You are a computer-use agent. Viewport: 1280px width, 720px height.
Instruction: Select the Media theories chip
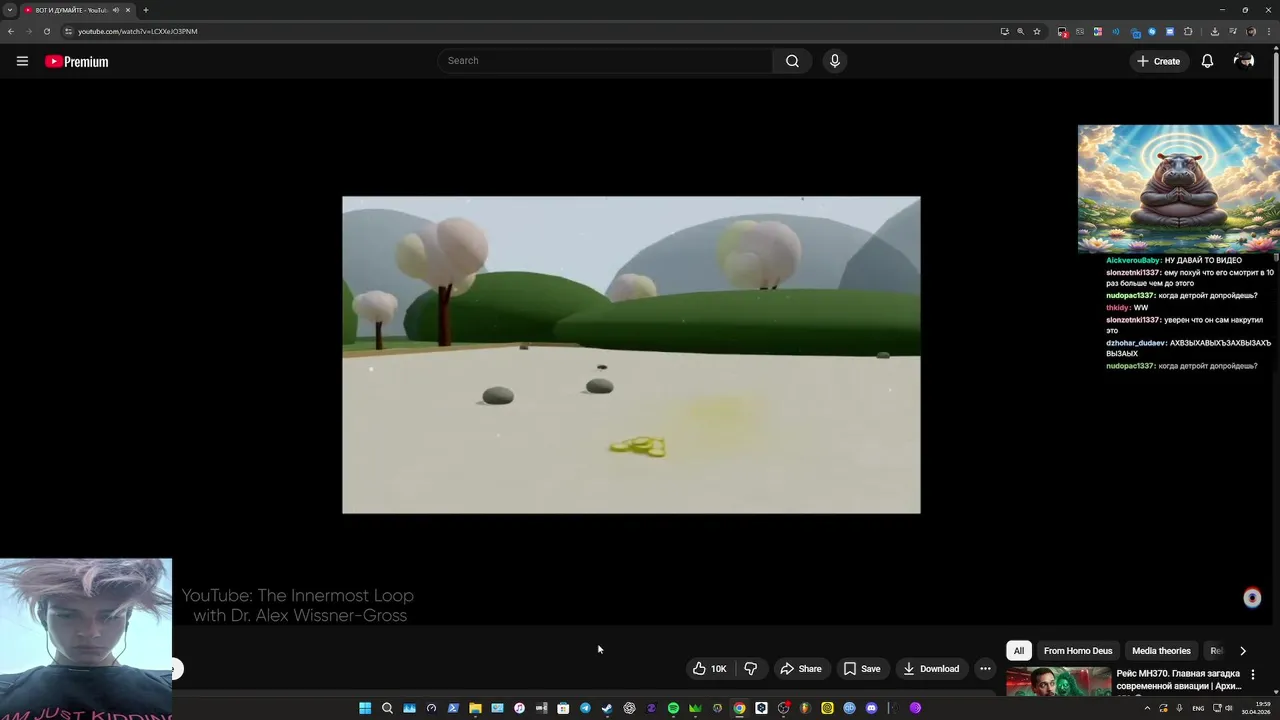[x=1161, y=651]
